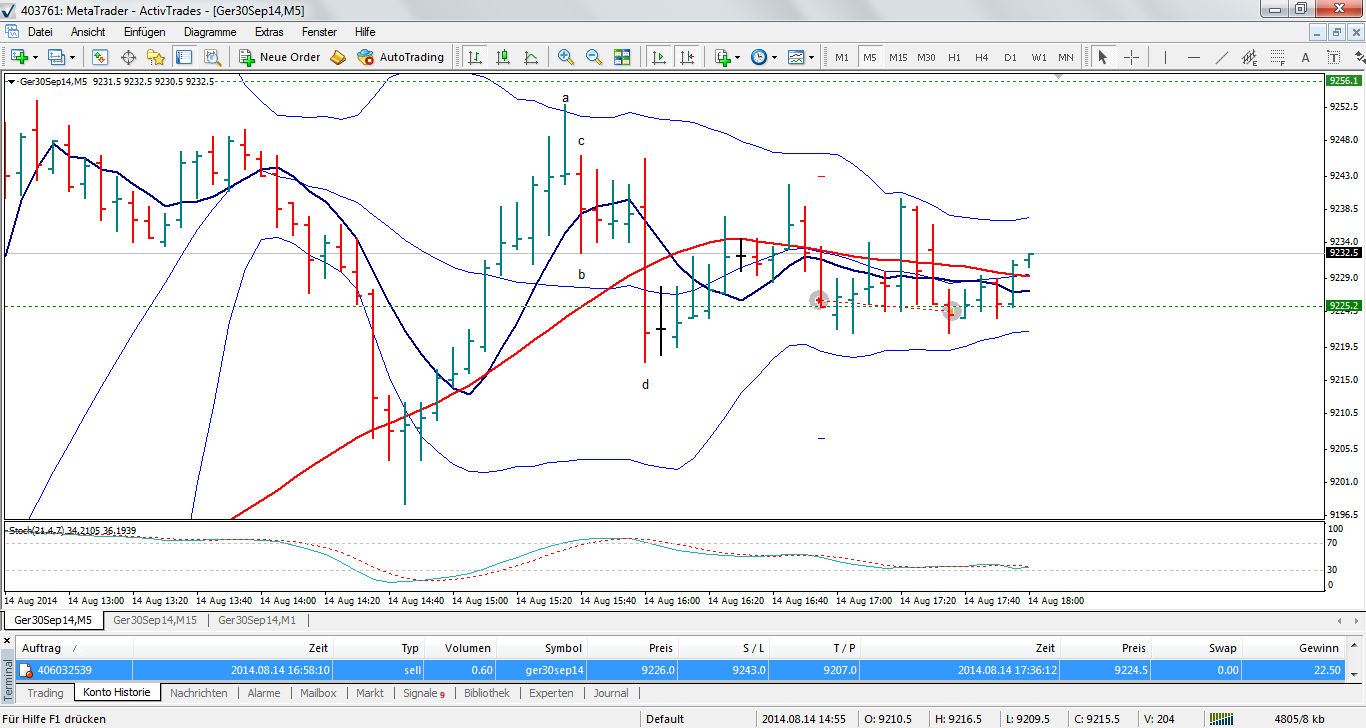Switch chart to candlesticks icon
Screen dimensions: 1366x728
(x=503, y=57)
